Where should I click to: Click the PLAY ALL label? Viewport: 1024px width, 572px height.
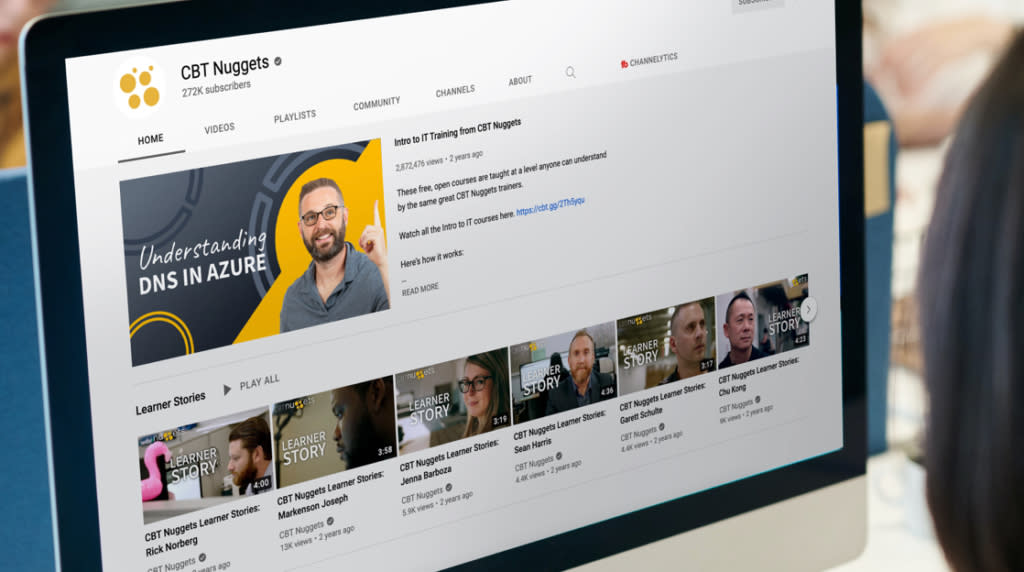259,381
